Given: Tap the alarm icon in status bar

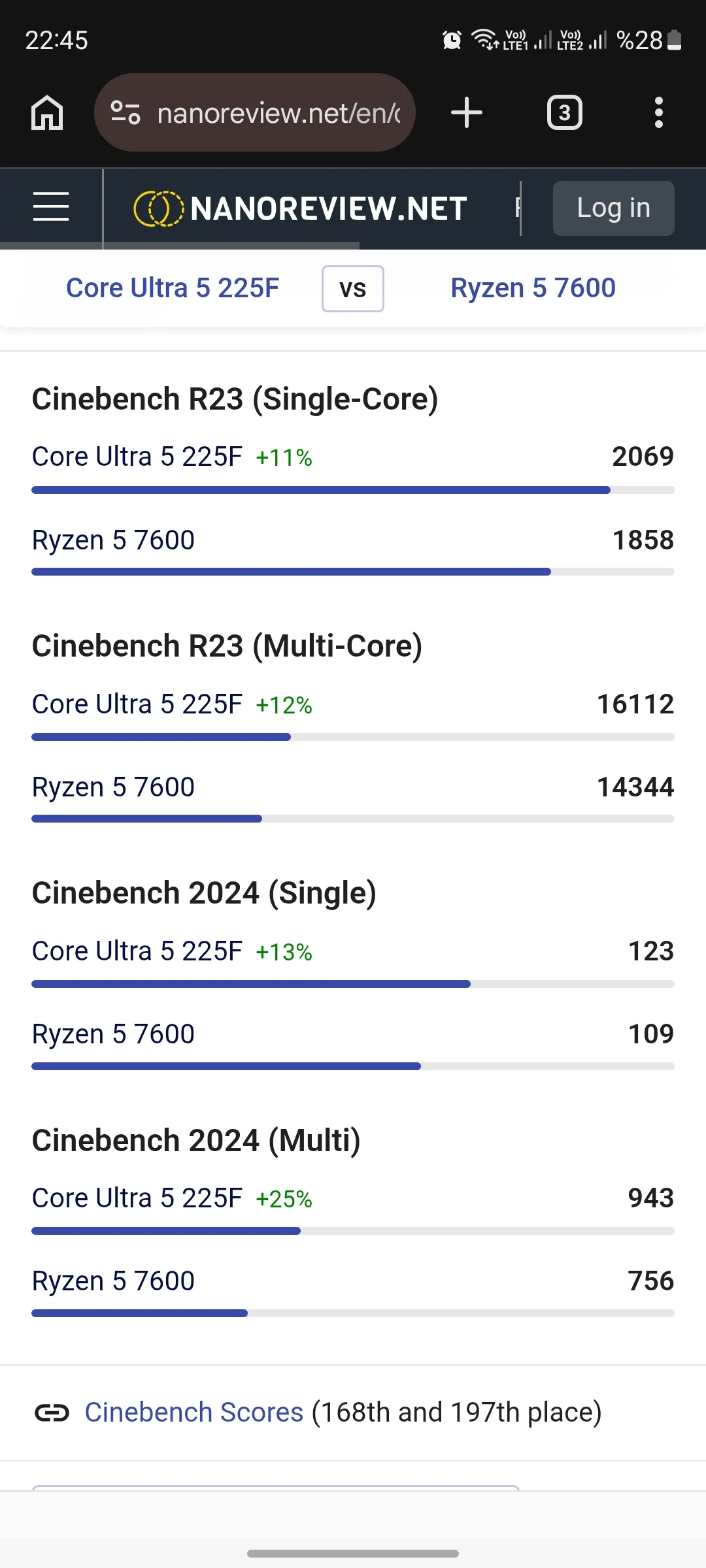Looking at the screenshot, I should pos(452,41).
